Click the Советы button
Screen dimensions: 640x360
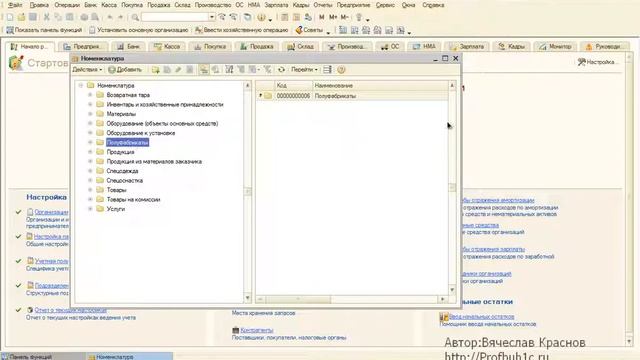pyautogui.click(x=309, y=30)
